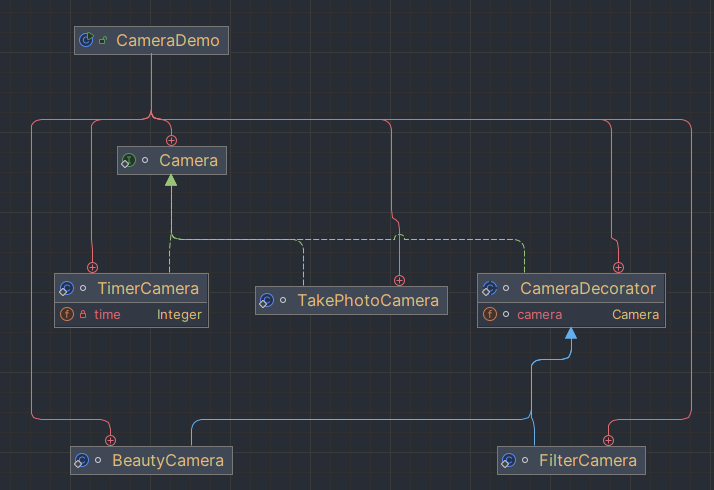
Task: Click the Camera type label in CameraDecorator
Action: 636,315
